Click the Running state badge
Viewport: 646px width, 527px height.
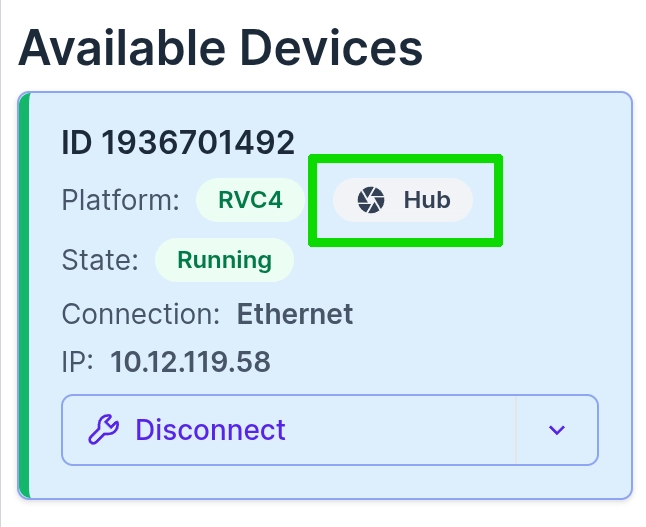click(224, 260)
